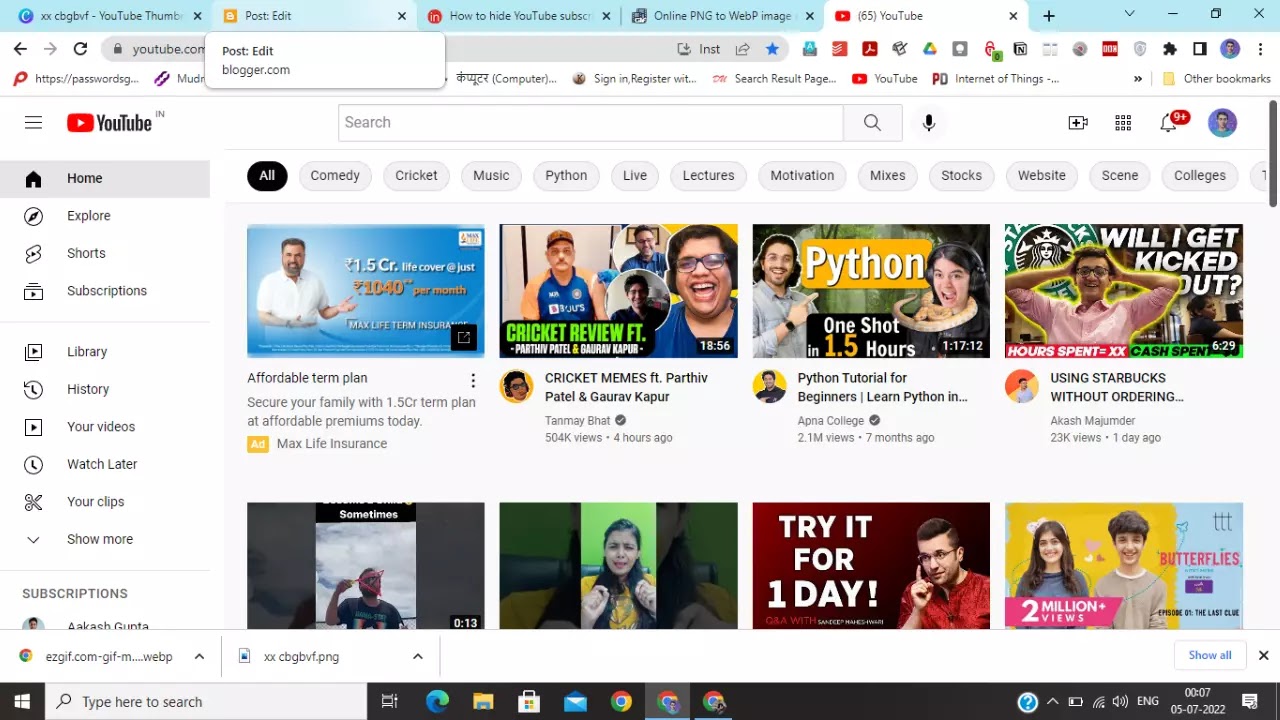This screenshot has width=1280, height=720.
Task: Open Shorts from the sidebar
Action: pos(105,253)
